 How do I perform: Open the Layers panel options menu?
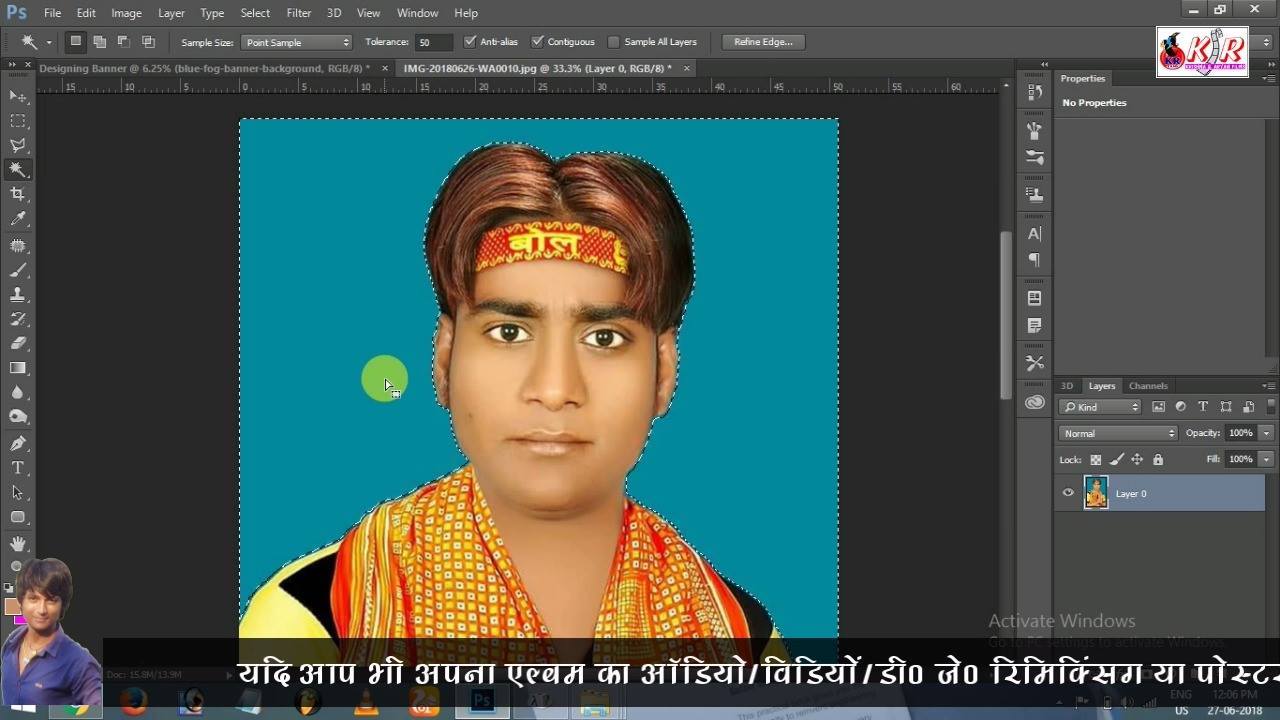1269,386
